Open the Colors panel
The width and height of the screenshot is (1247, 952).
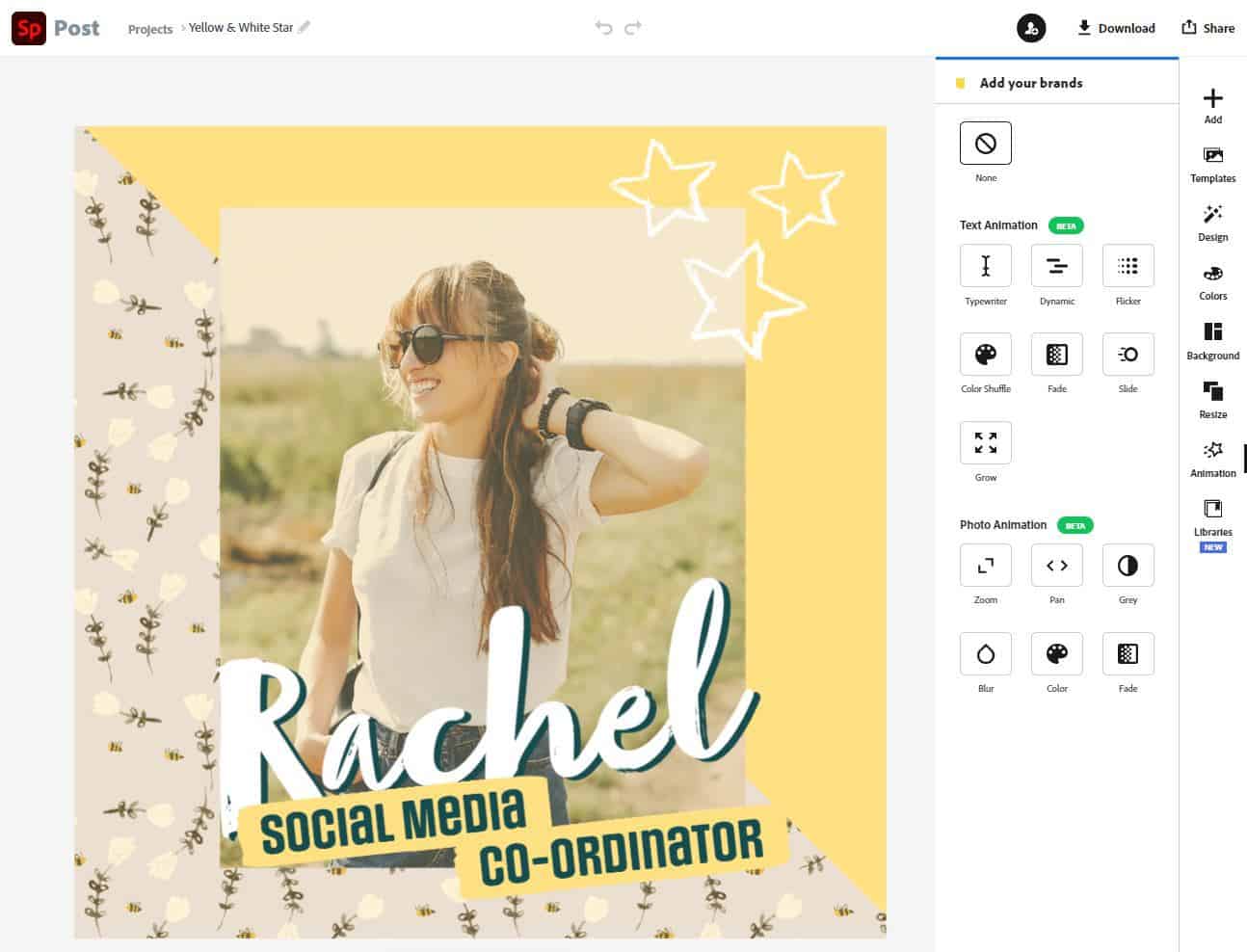1212,283
